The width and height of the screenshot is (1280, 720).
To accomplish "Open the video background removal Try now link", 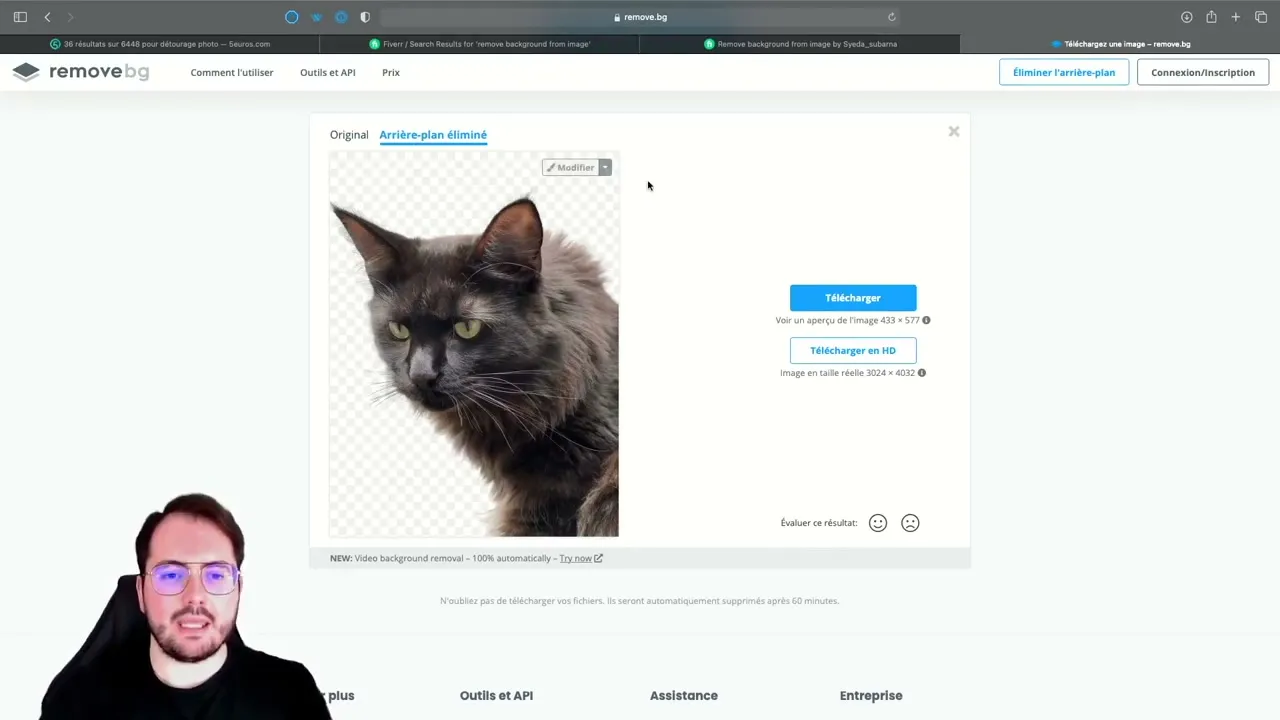I will pos(575,558).
